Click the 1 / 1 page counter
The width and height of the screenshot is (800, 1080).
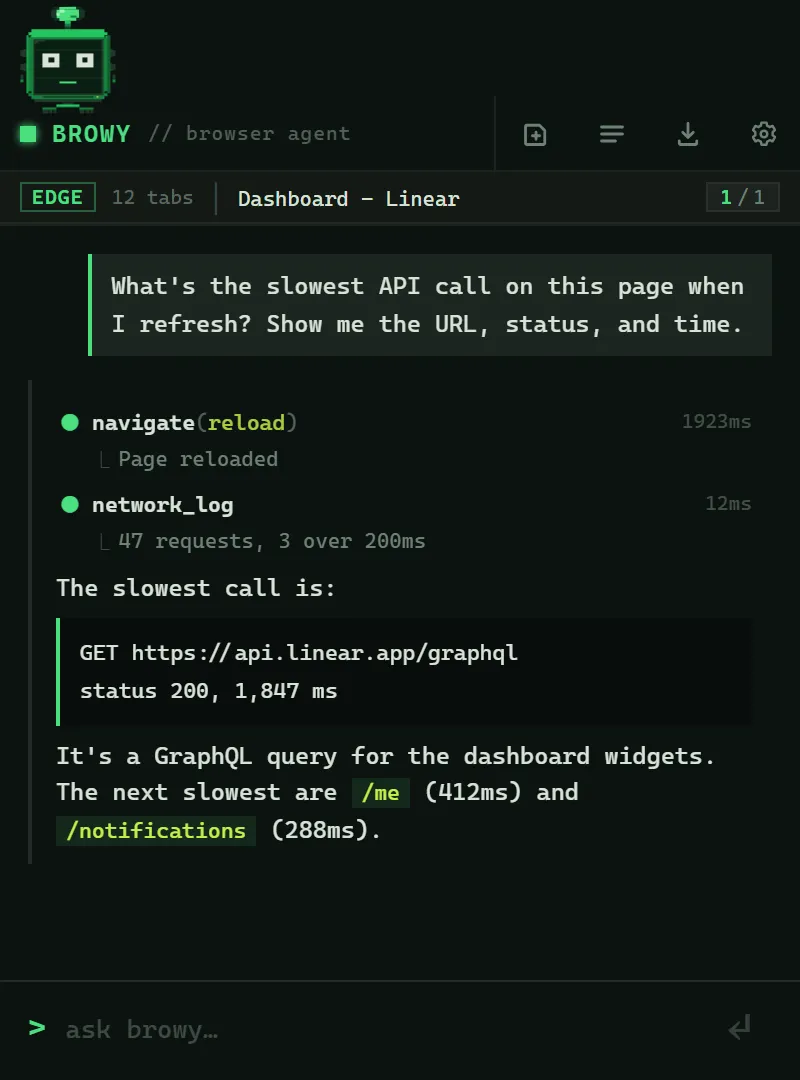[x=743, y=198]
